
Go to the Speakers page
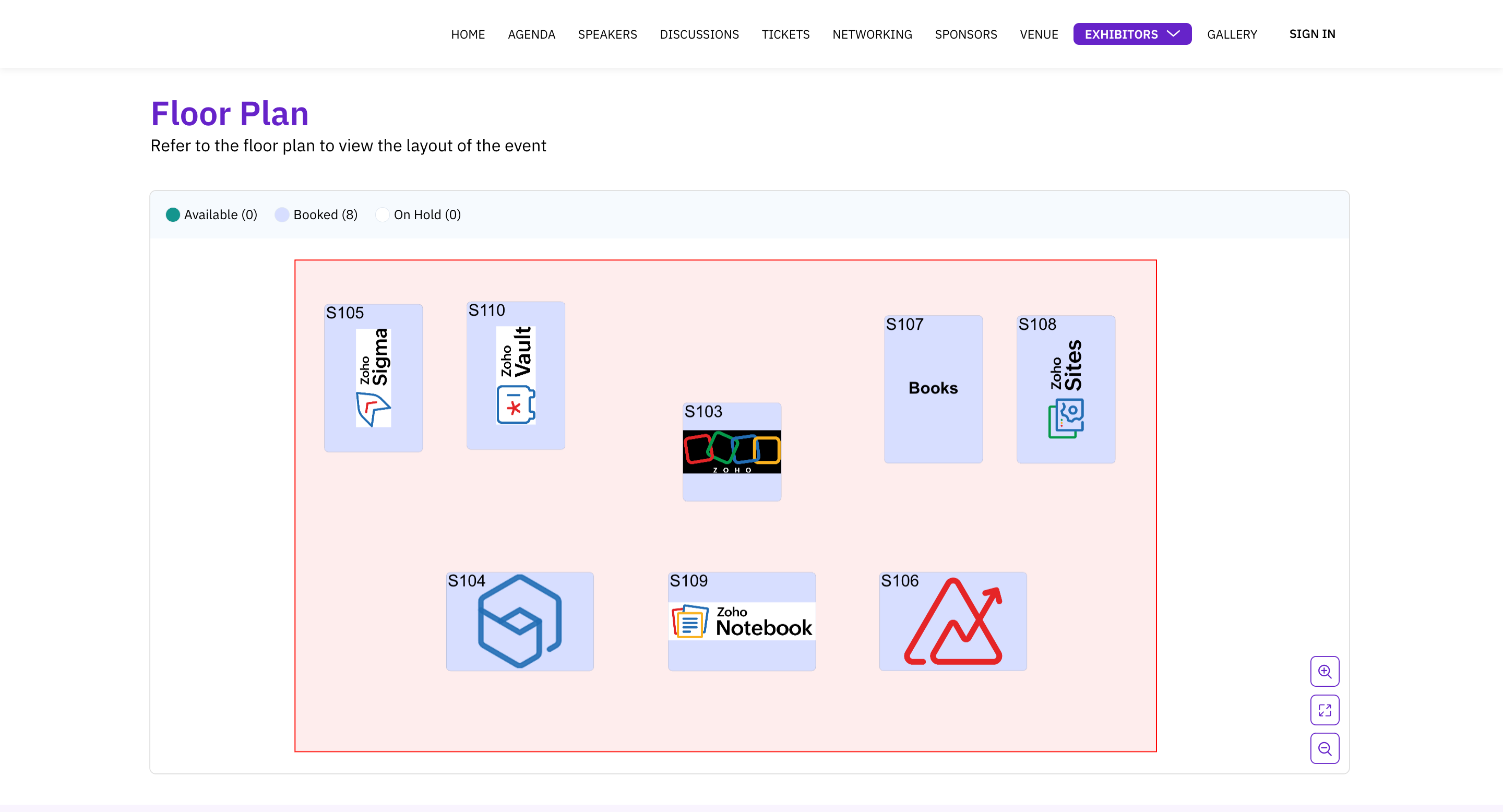point(607,34)
